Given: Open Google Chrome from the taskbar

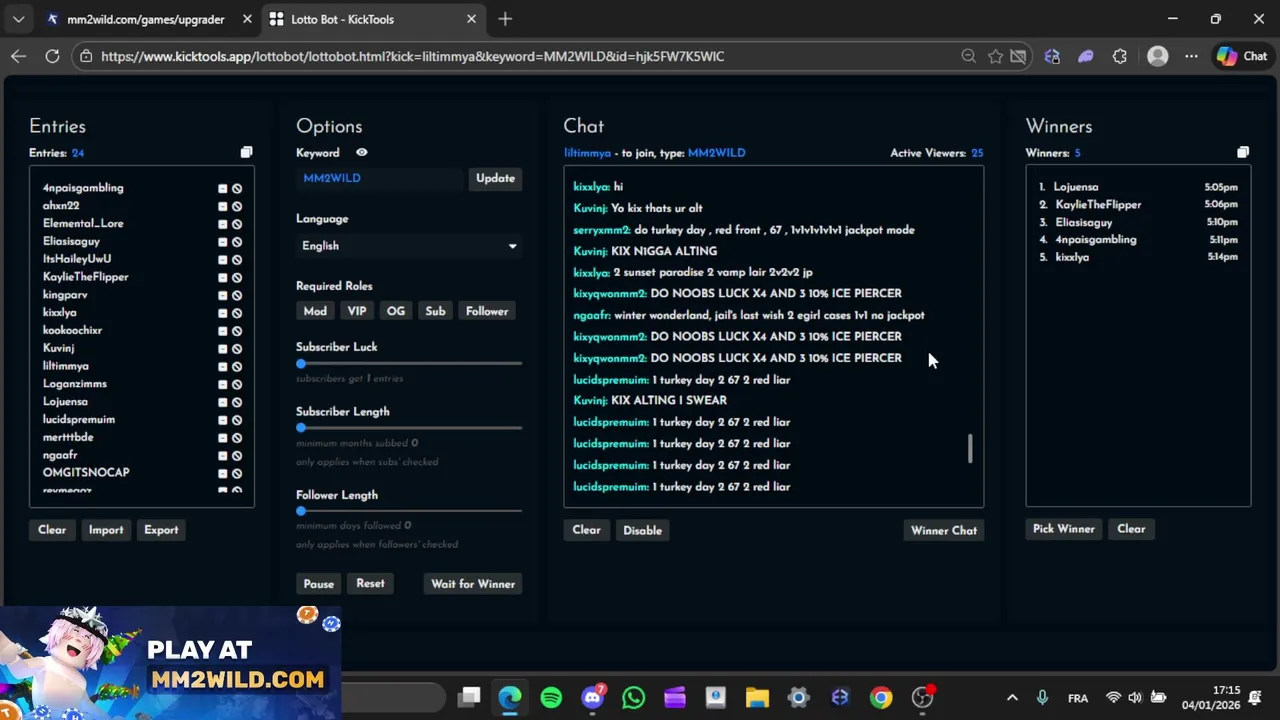Looking at the screenshot, I should [x=881, y=697].
